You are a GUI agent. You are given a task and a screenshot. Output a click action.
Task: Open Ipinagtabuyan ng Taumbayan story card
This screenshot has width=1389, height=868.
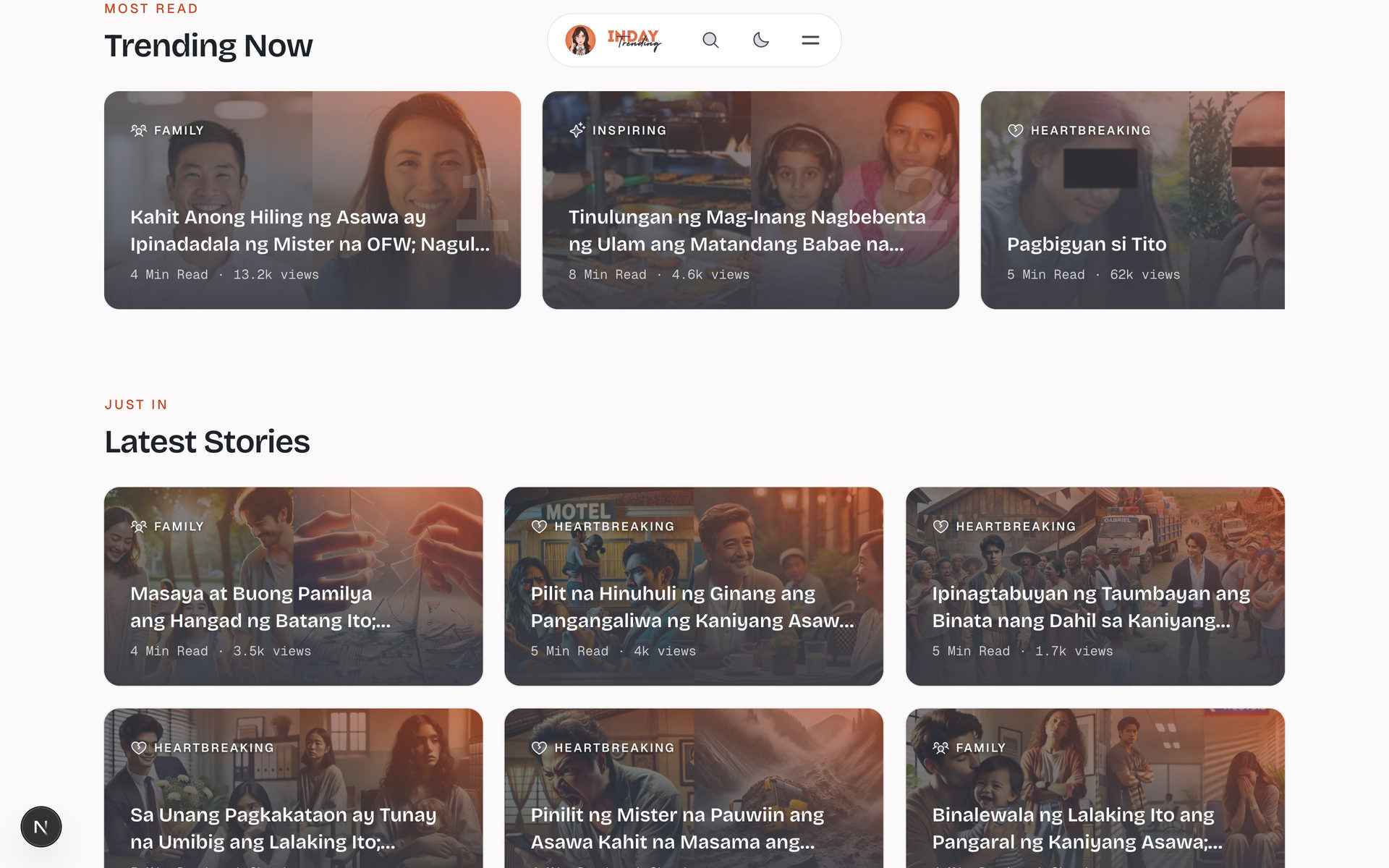[1095, 587]
